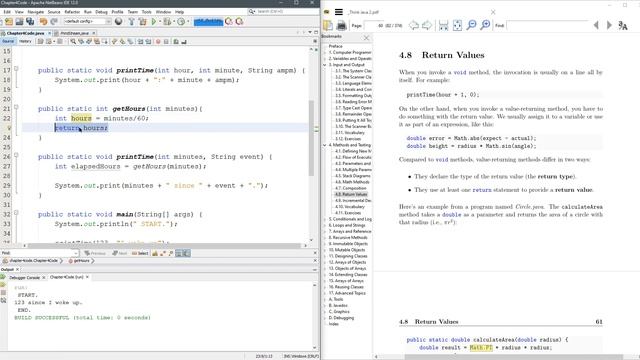Click the Find Selection magnifier in editor toolbar
Viewport: 640px width, 360px height.
tap(73, 41)
